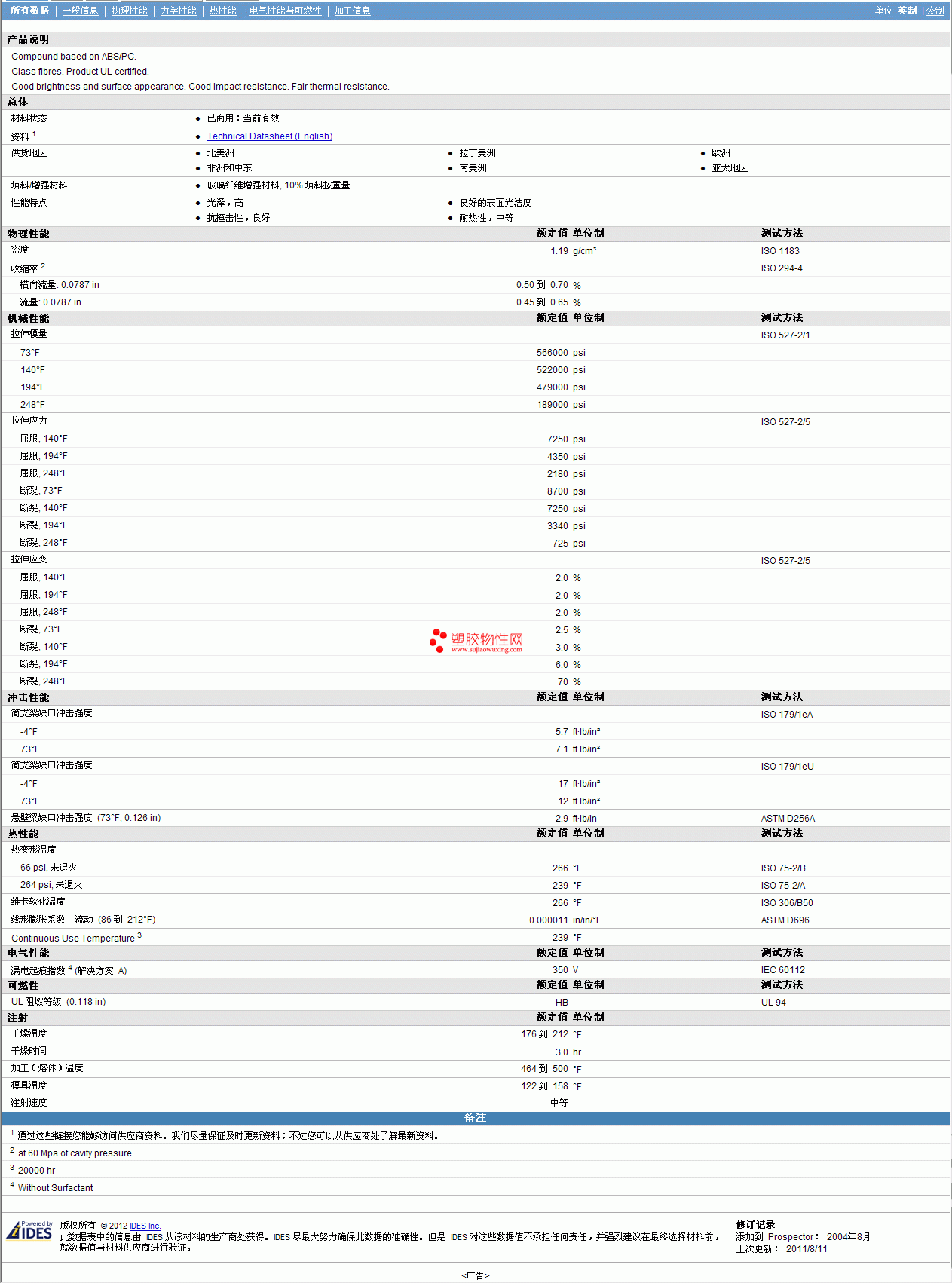The height and width of the screenshot is (1283, 952).
Task: Select ISO 306/B50 test method
Action: (x=787, y=903)
